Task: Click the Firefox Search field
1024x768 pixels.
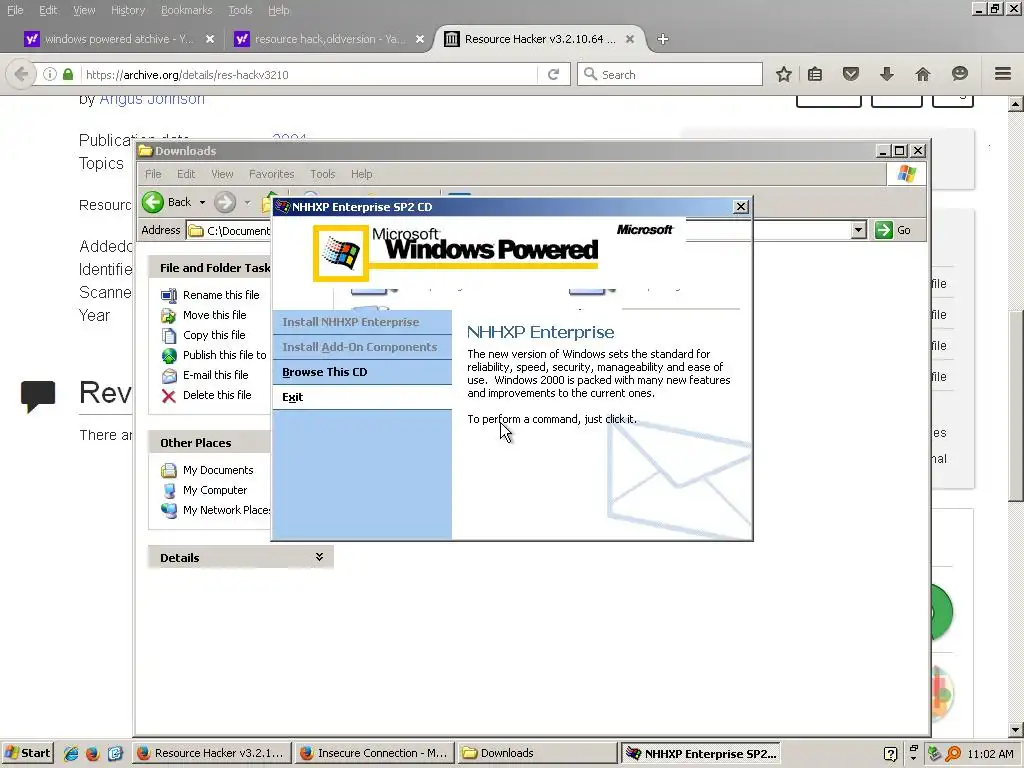Action: point(670,74)
